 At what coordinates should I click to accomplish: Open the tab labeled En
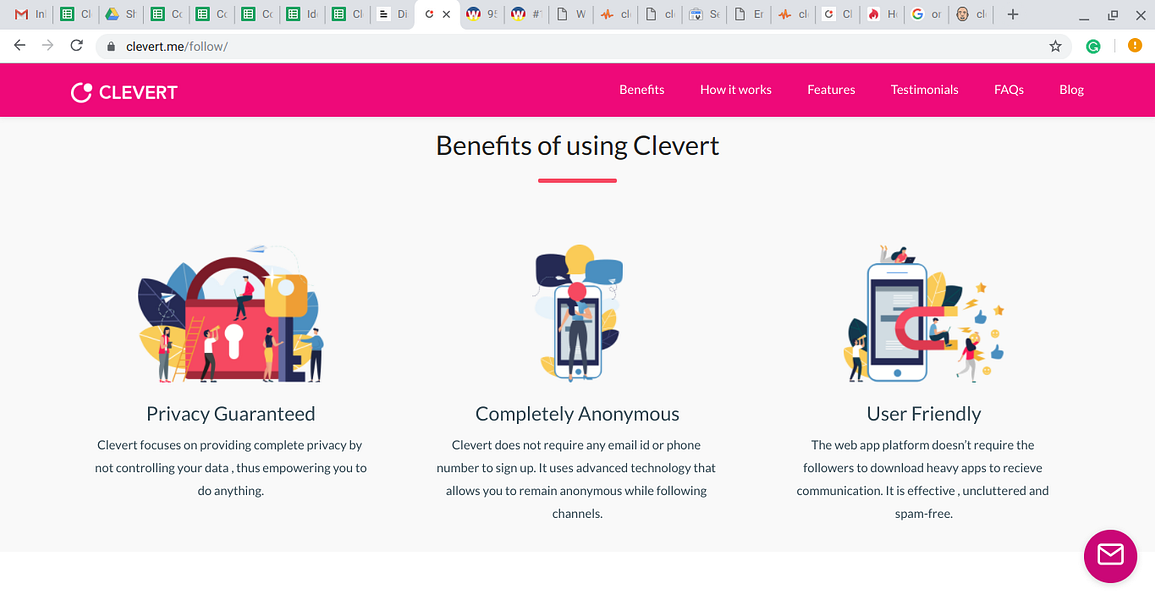pyautogui.click(x=749, y=14)
